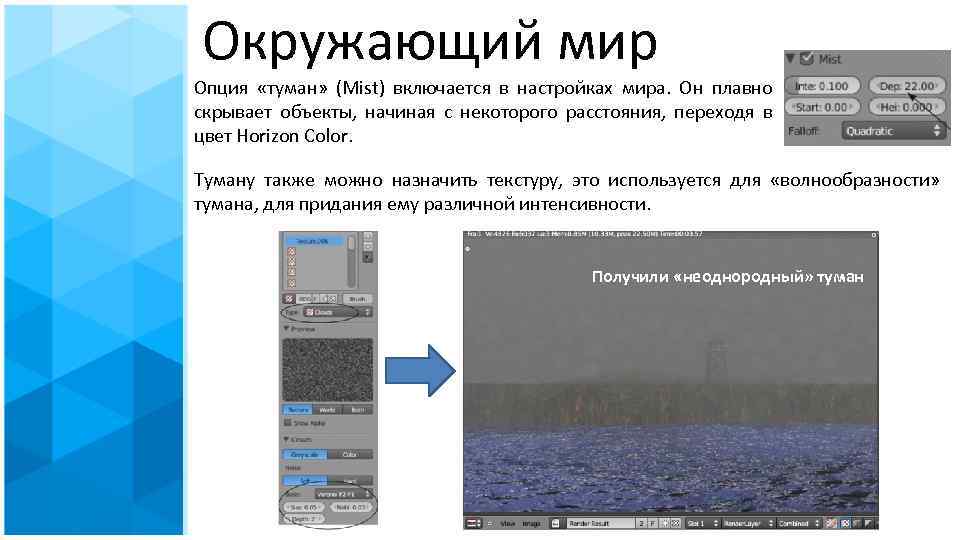Create new image with plus icon

[x=665, y=523]
